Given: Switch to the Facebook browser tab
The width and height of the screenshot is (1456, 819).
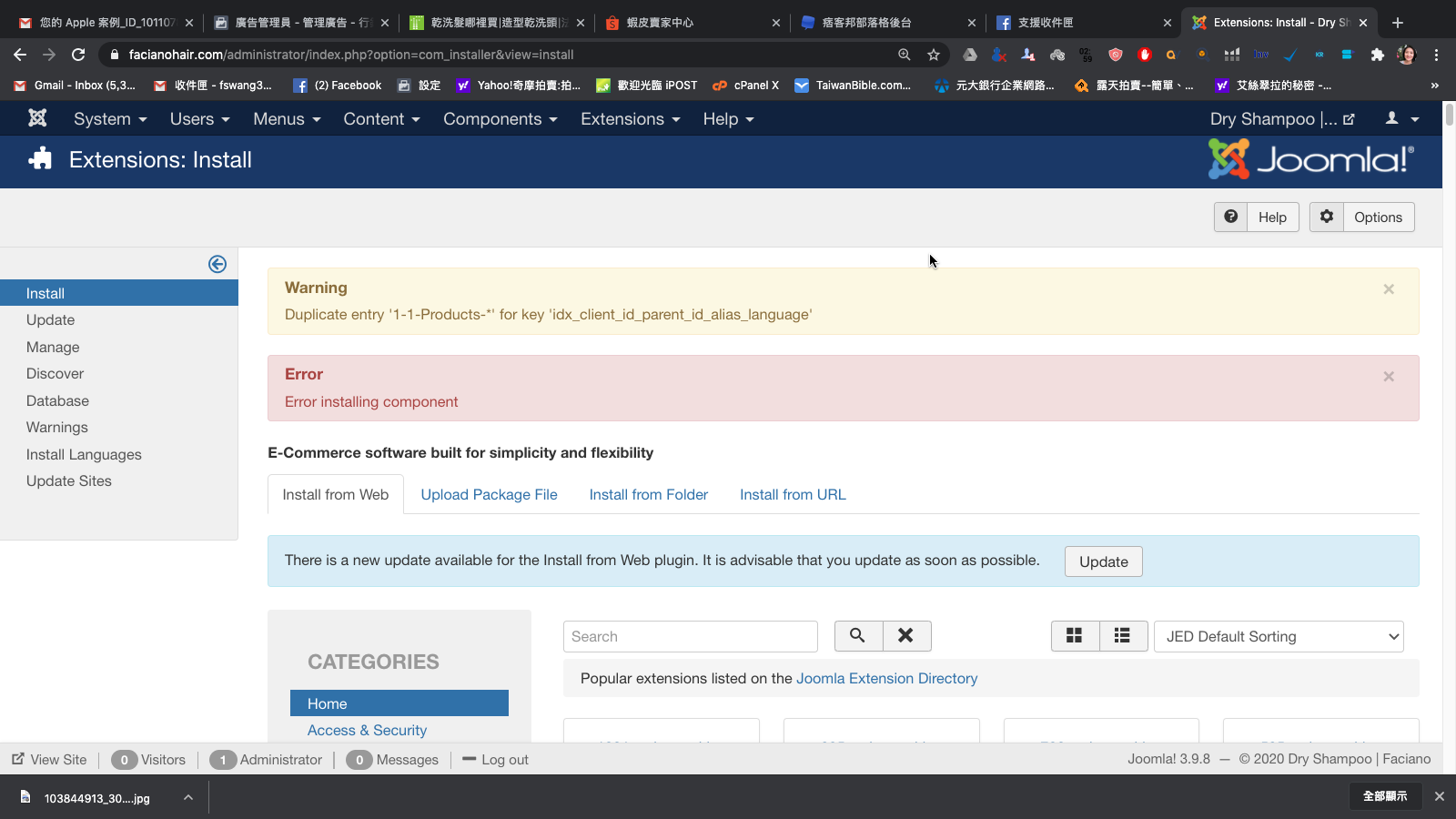Looking at the screenshot, I should (x=1083, y=23).
